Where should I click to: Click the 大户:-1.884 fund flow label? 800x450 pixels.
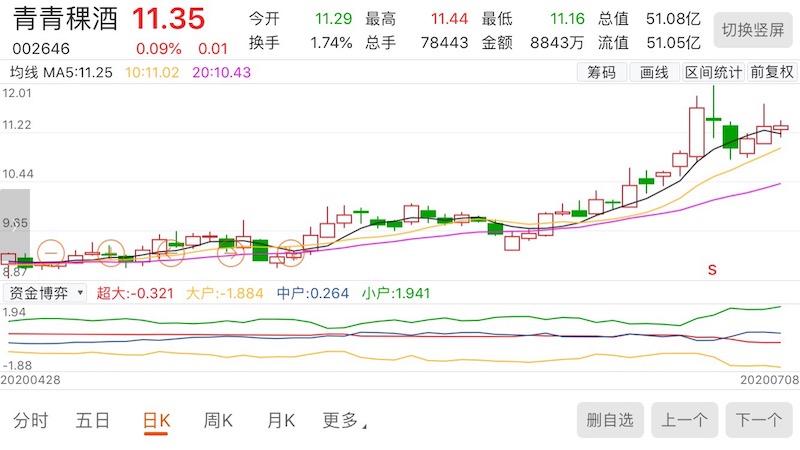[224, 293]
